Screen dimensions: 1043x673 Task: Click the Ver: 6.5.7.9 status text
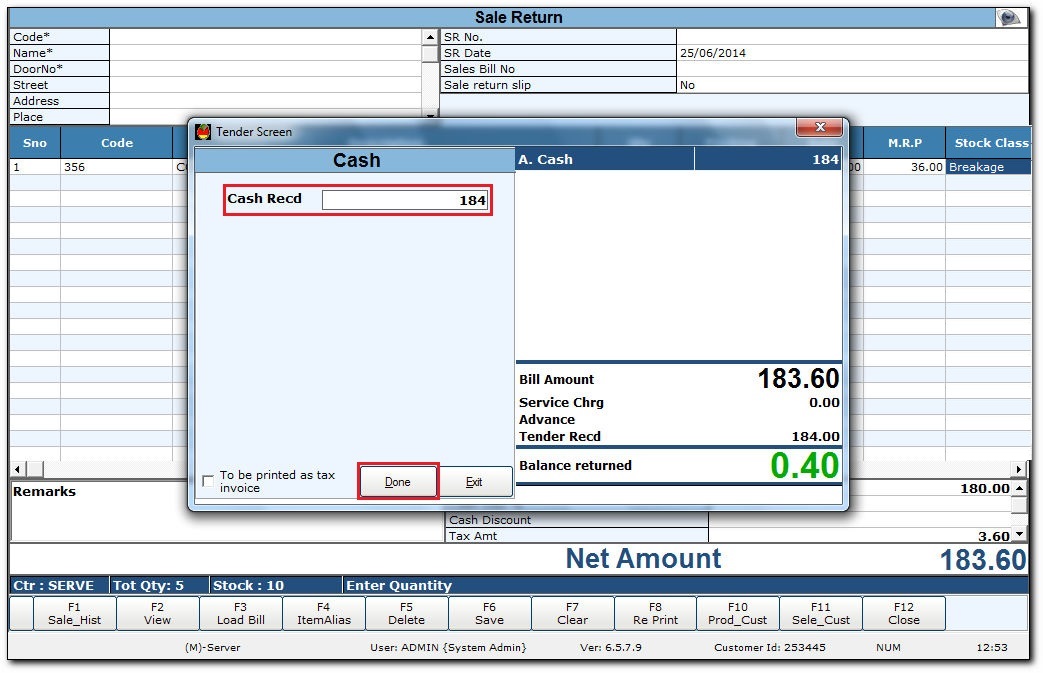pos(611,647)
